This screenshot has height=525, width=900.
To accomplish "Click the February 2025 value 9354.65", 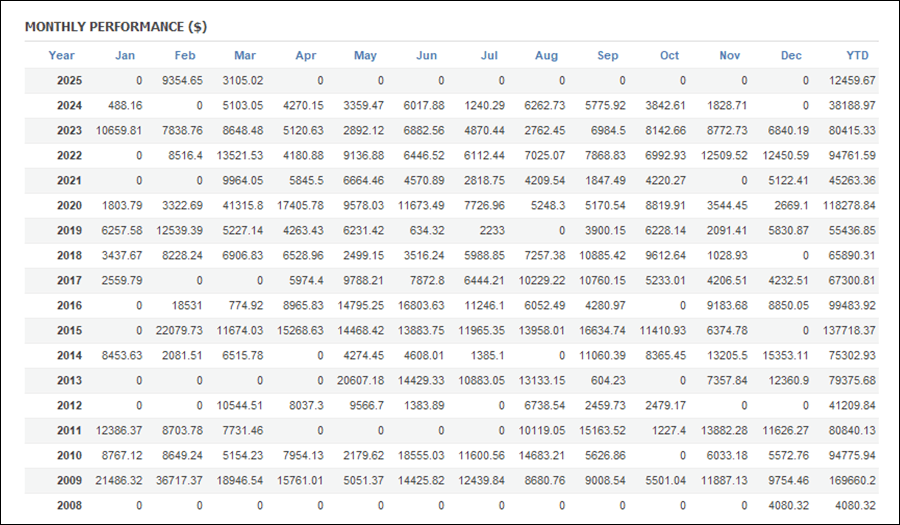I will pos(182,81).
